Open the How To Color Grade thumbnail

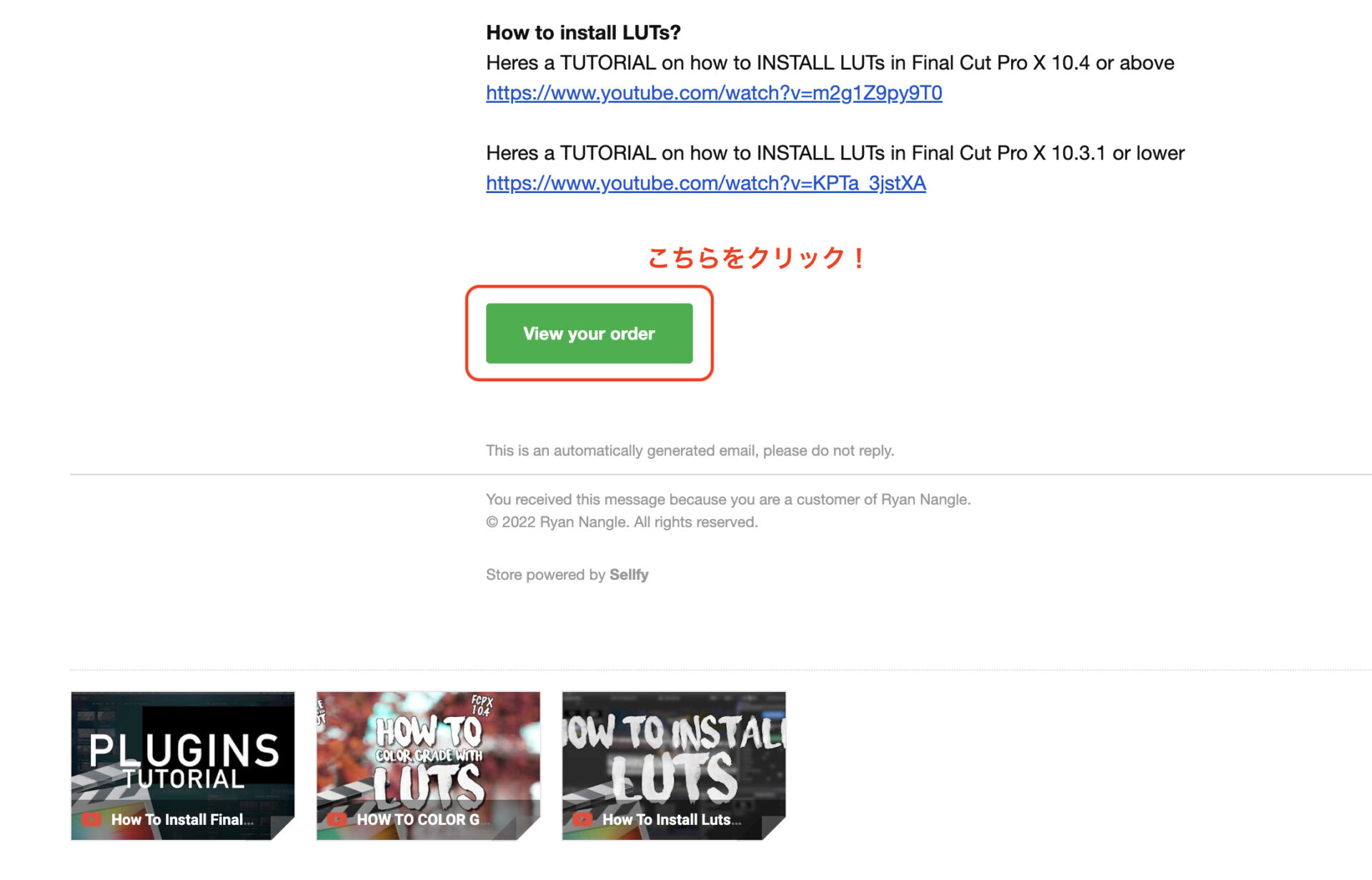coord(428,766)
